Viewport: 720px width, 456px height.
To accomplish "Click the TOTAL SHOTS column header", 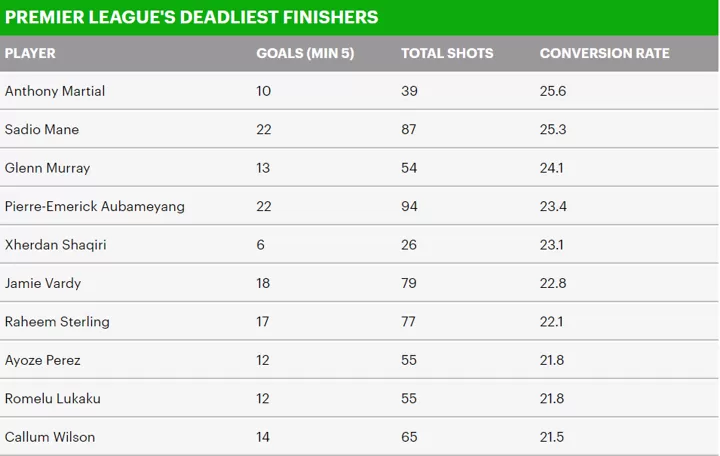I will [x=447, y=53].
